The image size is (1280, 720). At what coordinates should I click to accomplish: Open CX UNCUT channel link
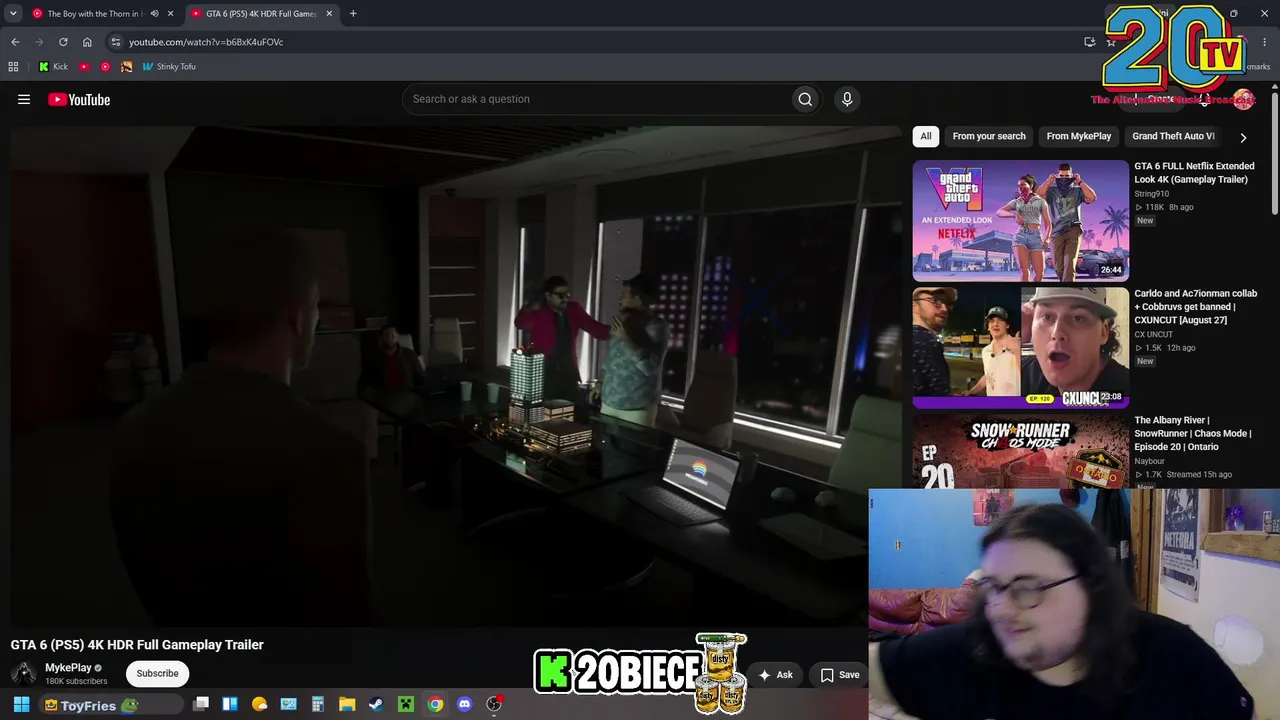(1154, 335)
